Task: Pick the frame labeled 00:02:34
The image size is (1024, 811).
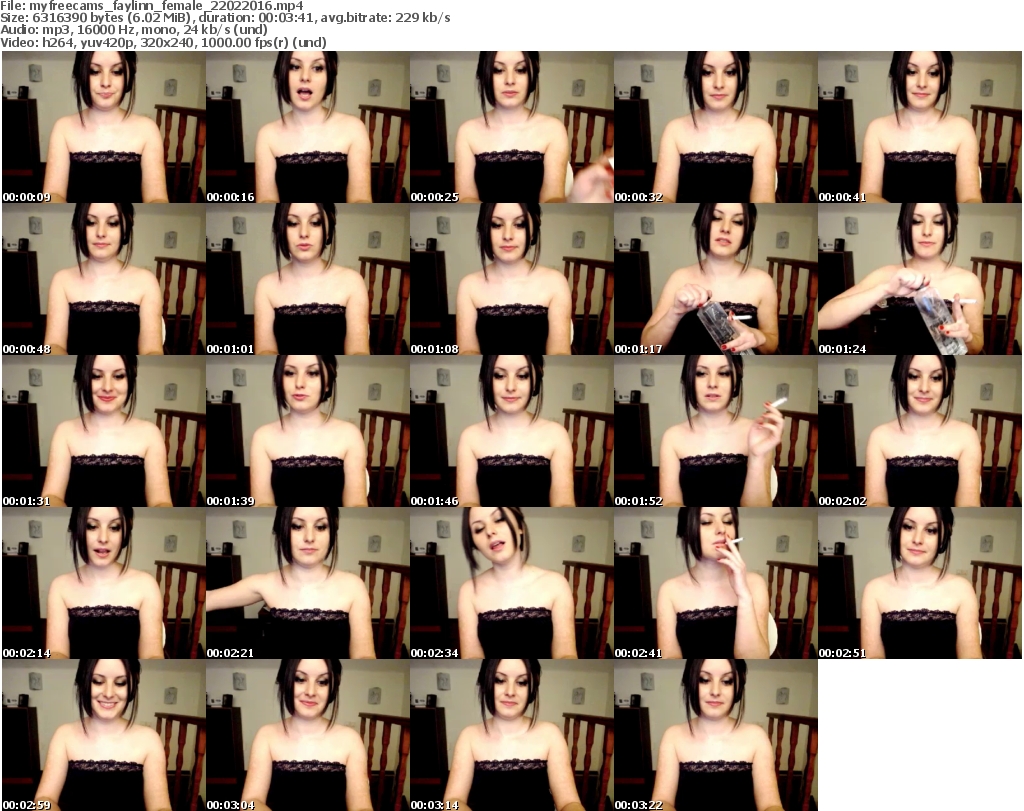Action: (x=512, y=583)
